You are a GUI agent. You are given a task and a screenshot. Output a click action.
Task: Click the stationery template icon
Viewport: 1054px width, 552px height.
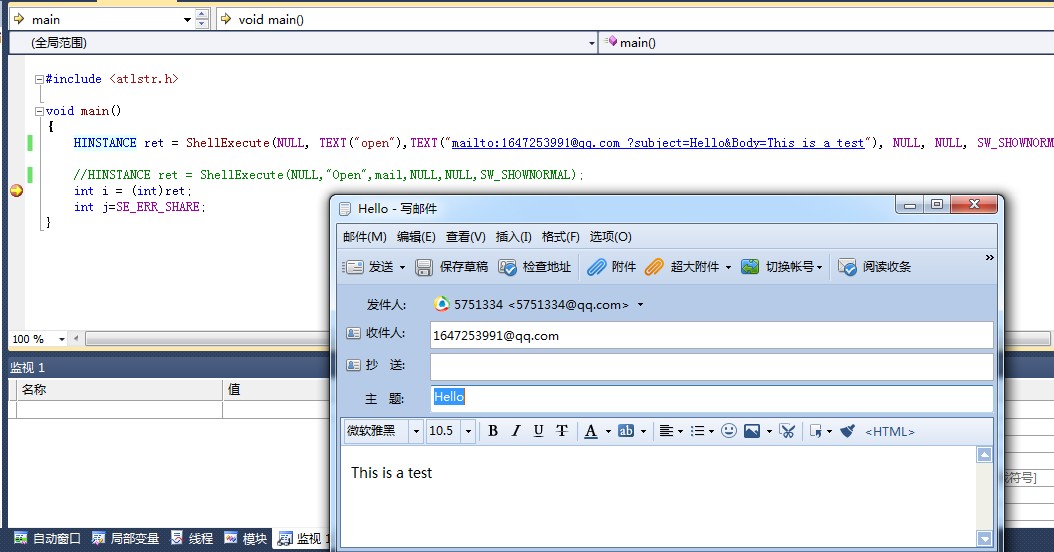[x=815, y=431]
